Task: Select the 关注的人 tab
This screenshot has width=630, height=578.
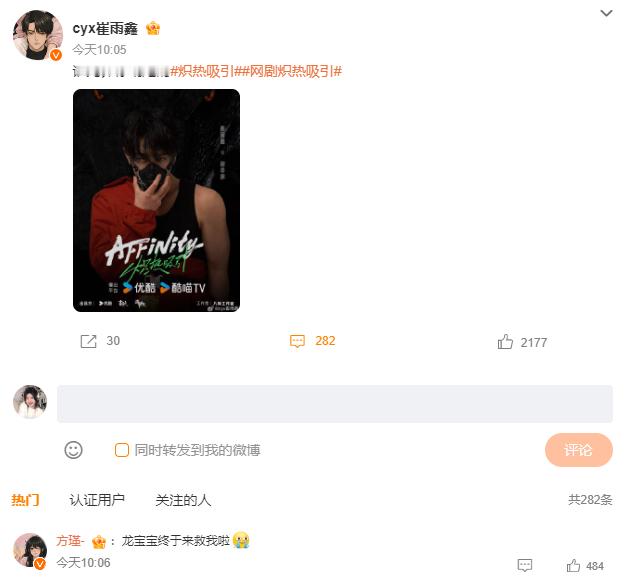Action: (183, 500)
